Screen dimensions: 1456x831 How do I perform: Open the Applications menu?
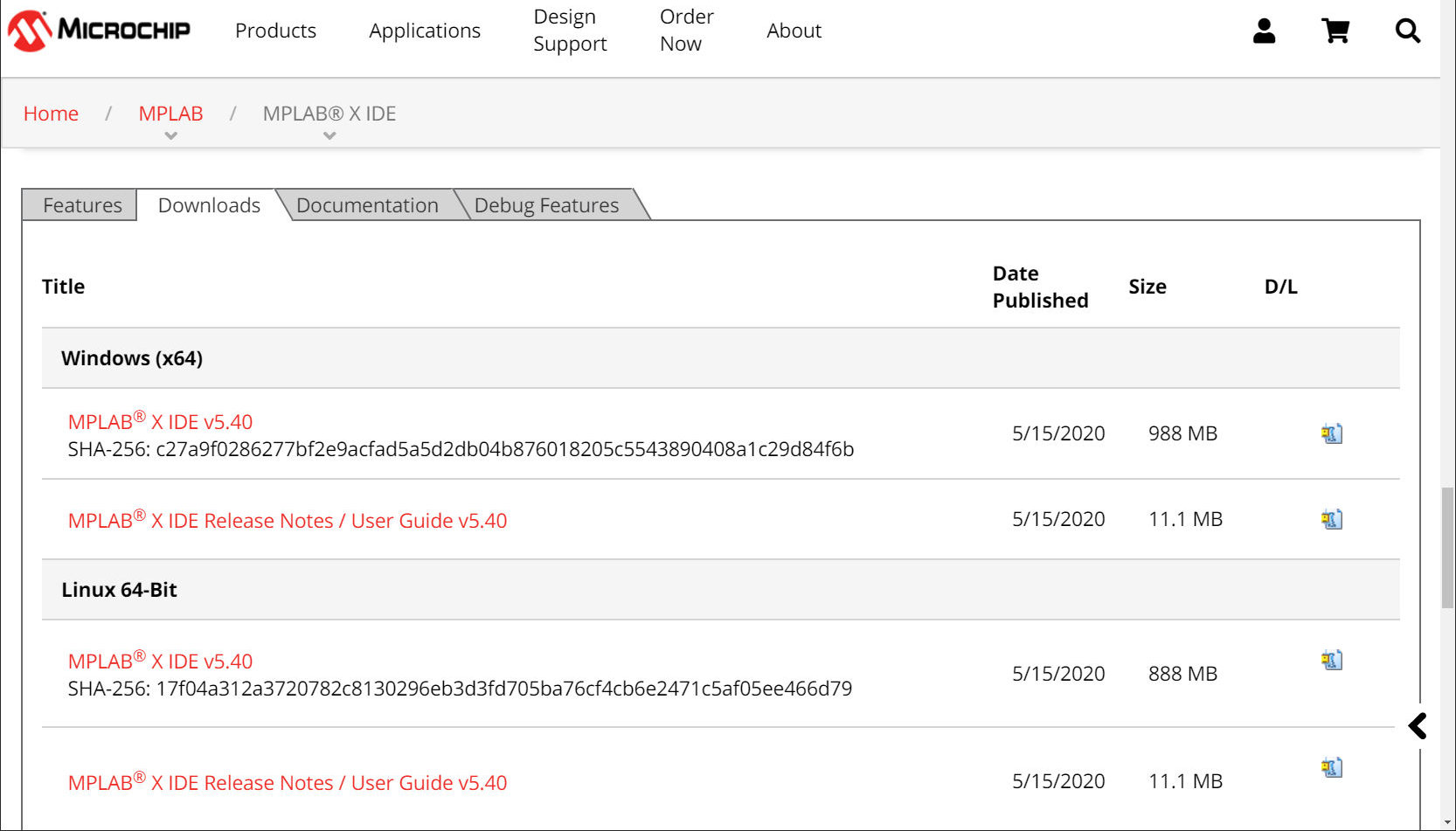point(425,31)
